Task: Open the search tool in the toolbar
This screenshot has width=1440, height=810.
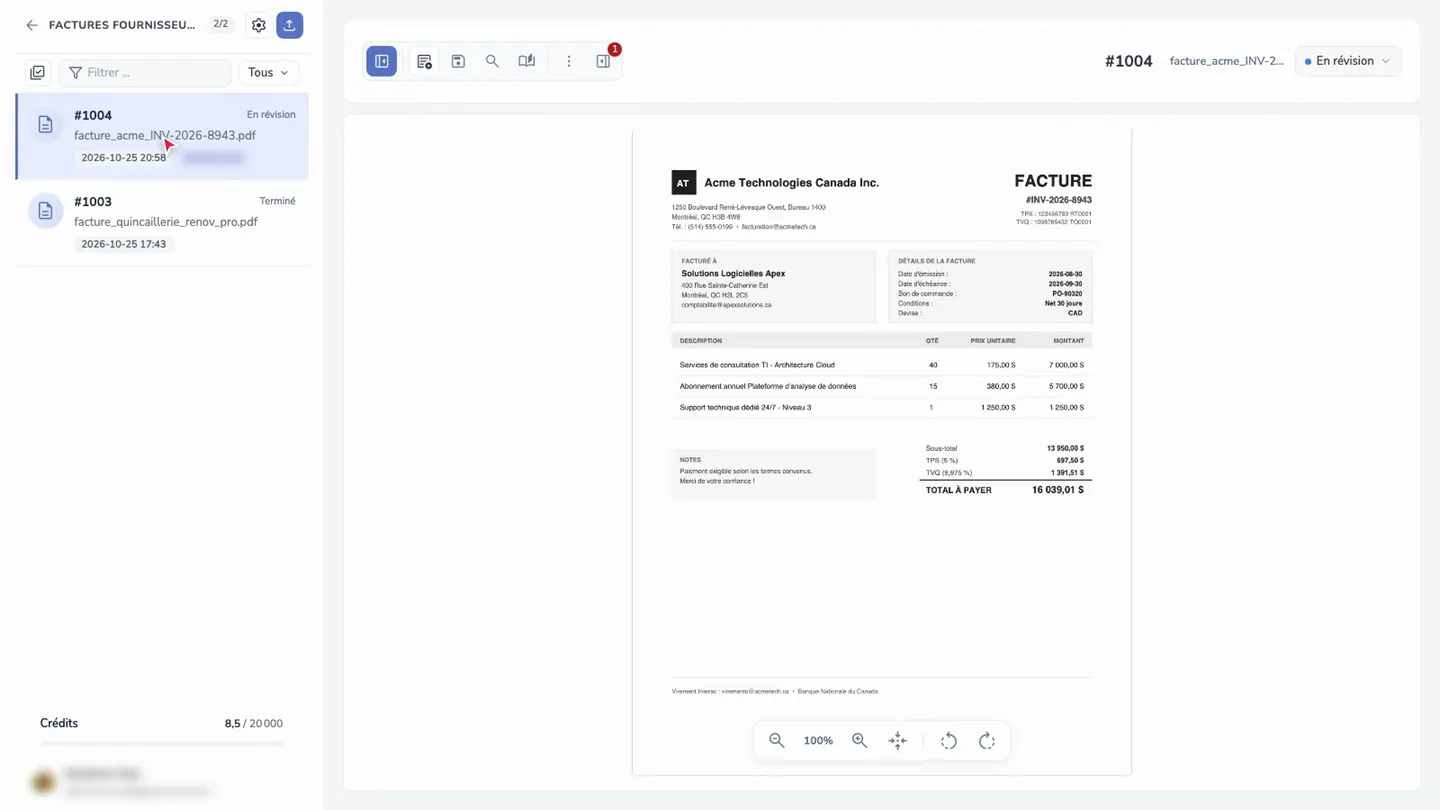Action: pyautogui.click(x=492, y=61)
